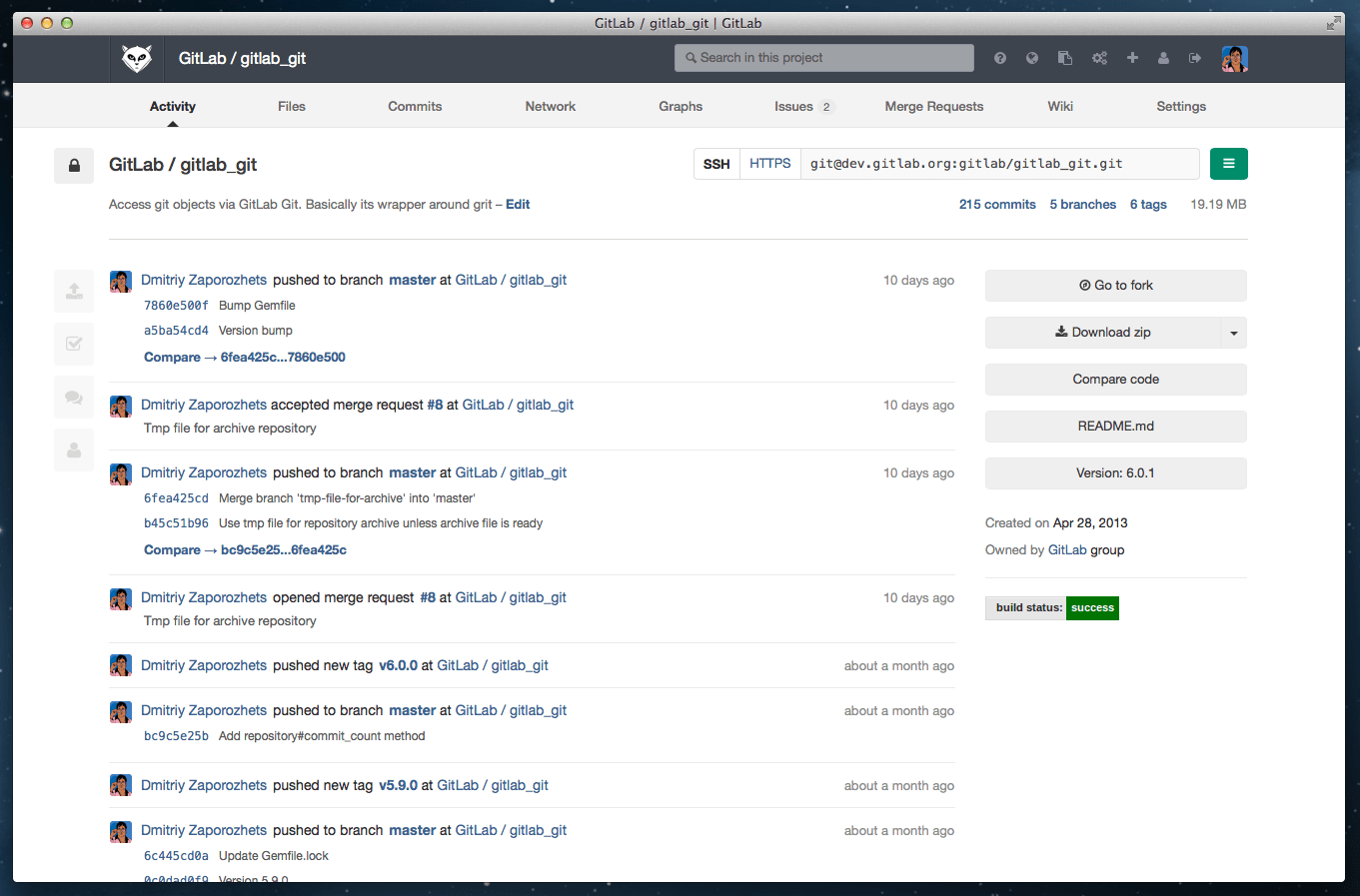Switch to the Commits tab
Screen dimensions: 1360x896
pos(415,106)
